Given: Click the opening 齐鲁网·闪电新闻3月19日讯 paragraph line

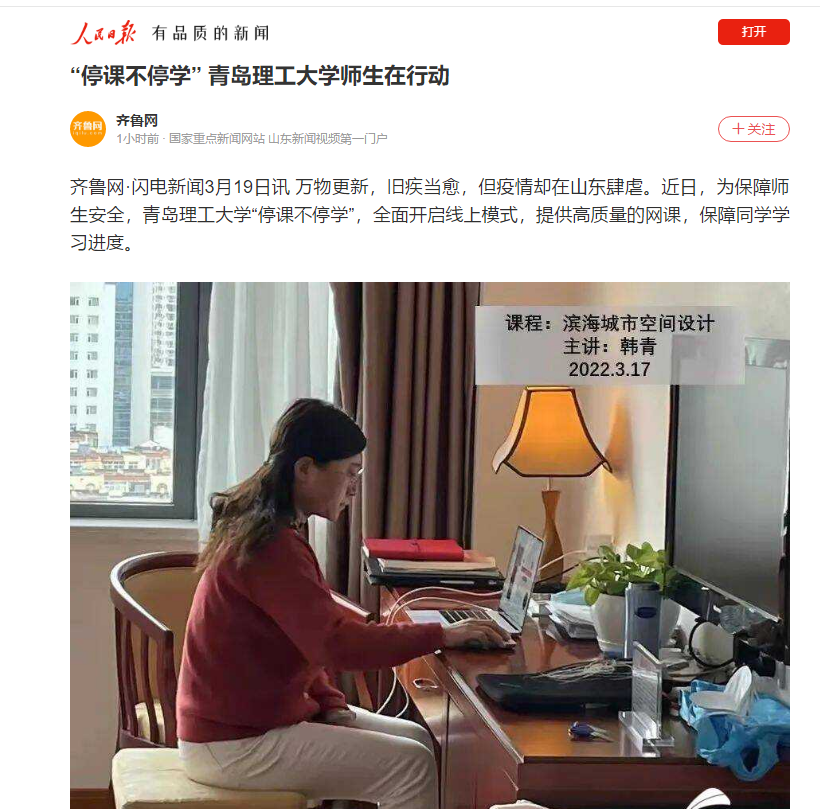Looking at the screenshot, I should pyautogui.click(x=429, y=187).
